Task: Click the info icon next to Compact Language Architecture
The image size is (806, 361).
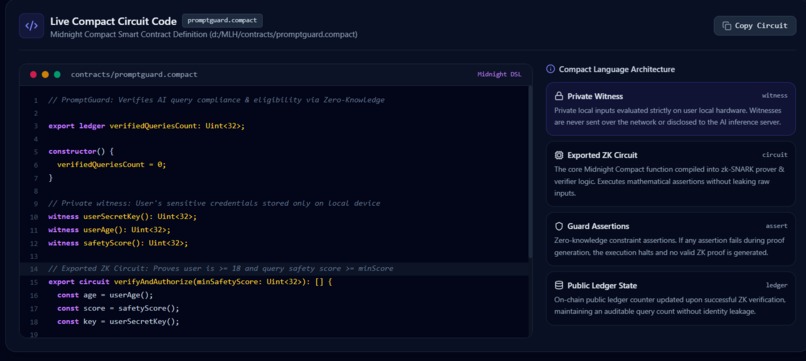Action: [551, 69]
